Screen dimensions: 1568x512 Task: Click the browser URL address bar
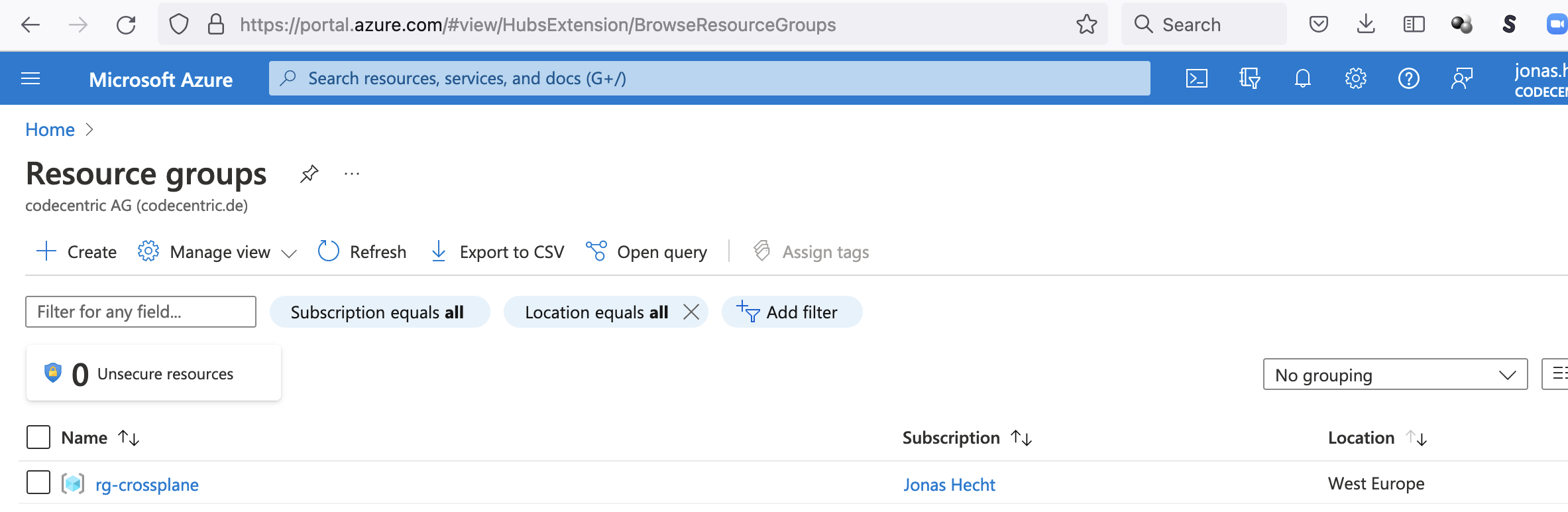(x=633, y=25)
